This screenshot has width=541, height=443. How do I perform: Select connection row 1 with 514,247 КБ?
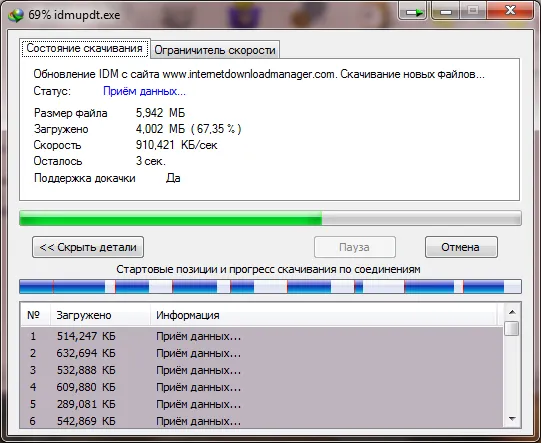262,336
